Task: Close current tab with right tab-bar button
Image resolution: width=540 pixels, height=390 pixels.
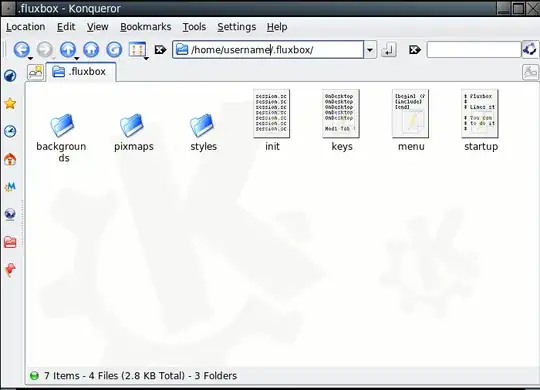Action: click(530, 72)
